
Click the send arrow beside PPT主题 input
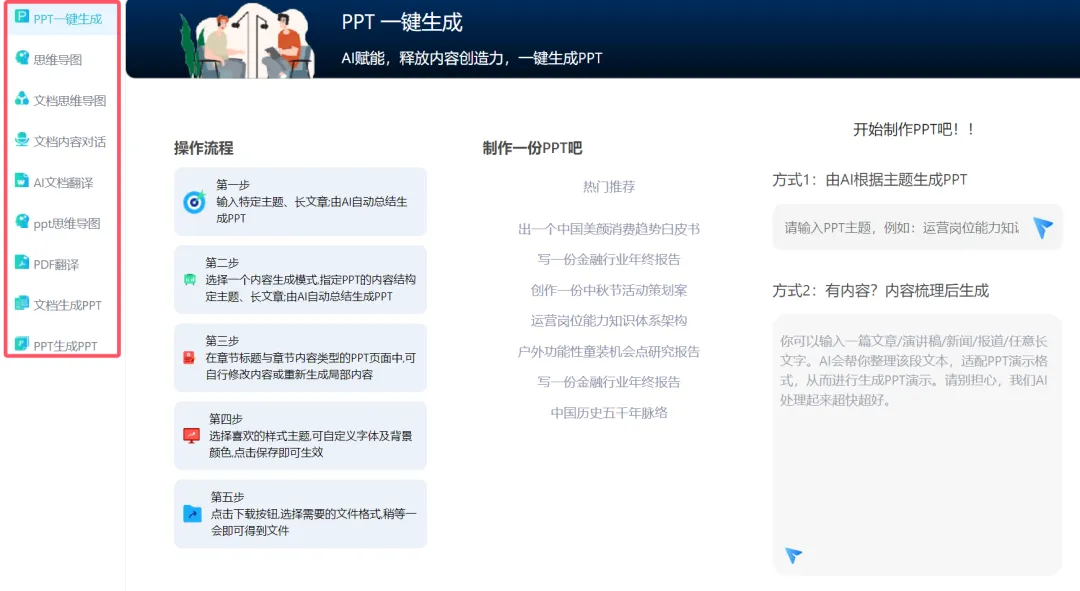coord(1043,227)
